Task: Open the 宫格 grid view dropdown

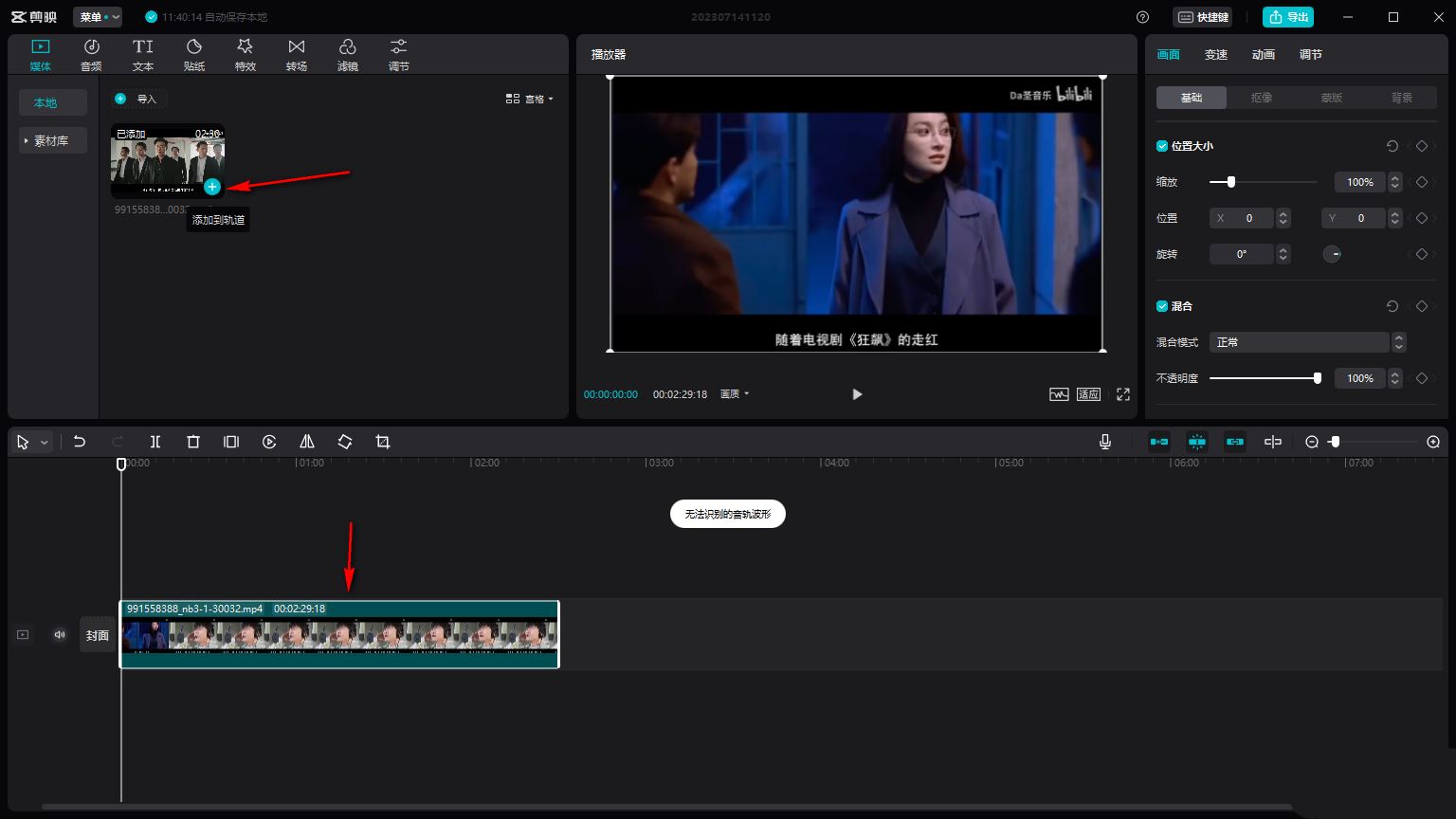Action: click(x=529, y=99)
